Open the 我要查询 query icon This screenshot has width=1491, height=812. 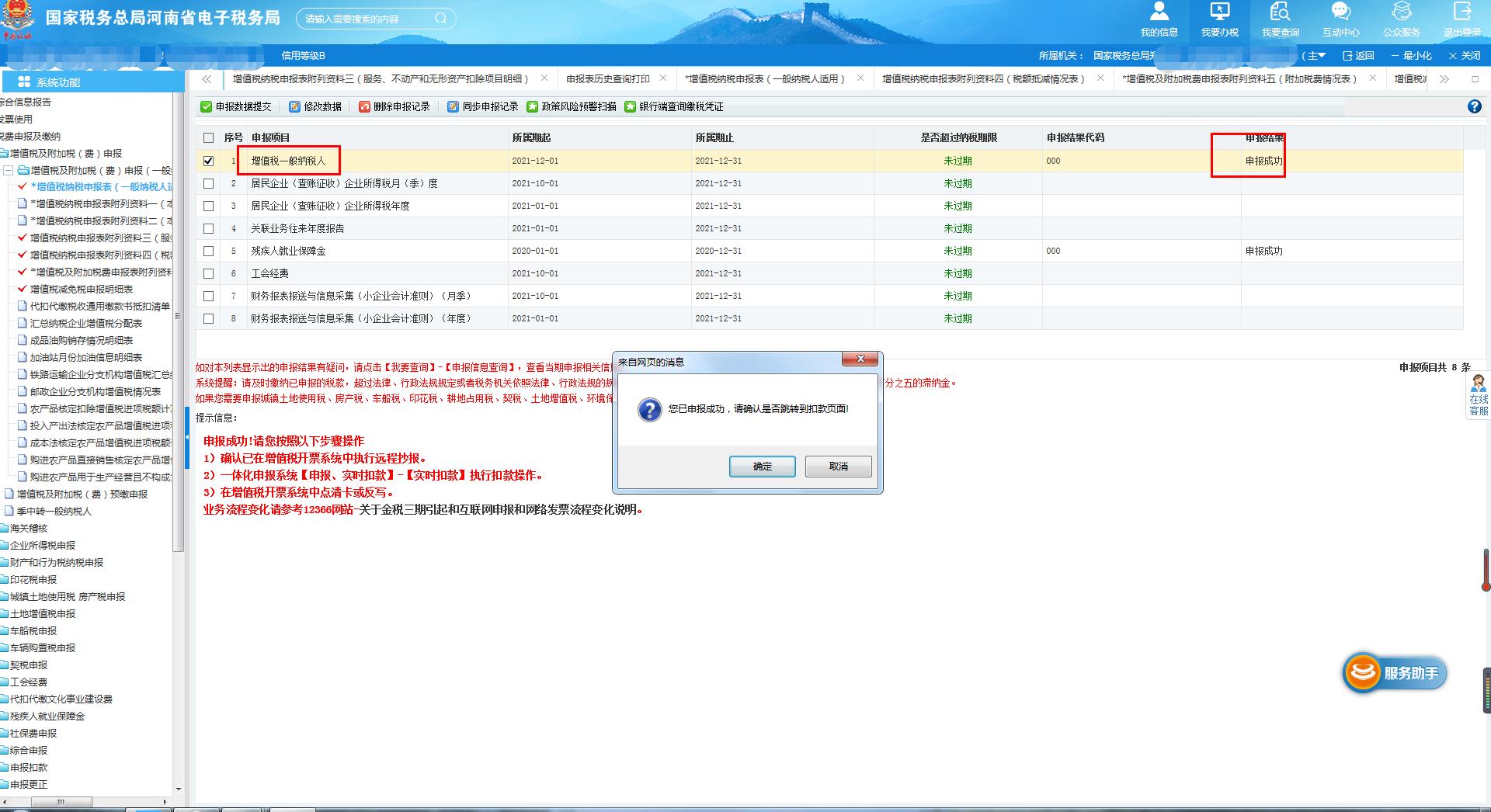tap(1280, 19)
